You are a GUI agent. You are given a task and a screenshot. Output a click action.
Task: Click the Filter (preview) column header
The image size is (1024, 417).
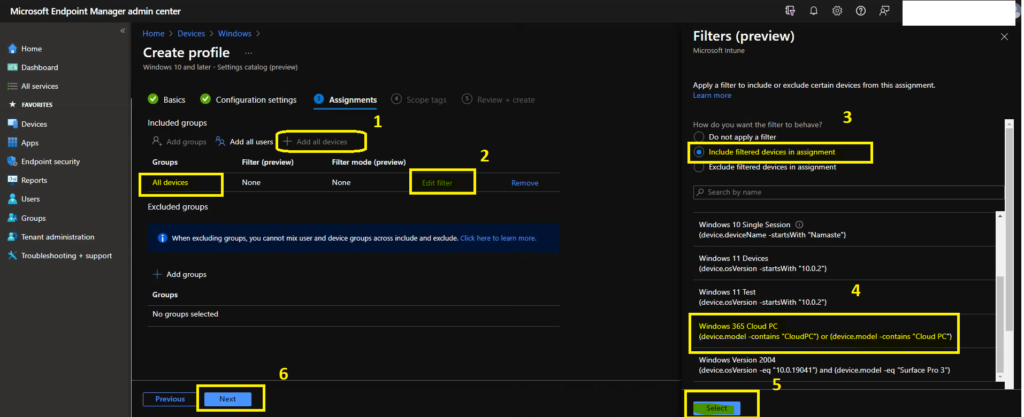(267, 162)
